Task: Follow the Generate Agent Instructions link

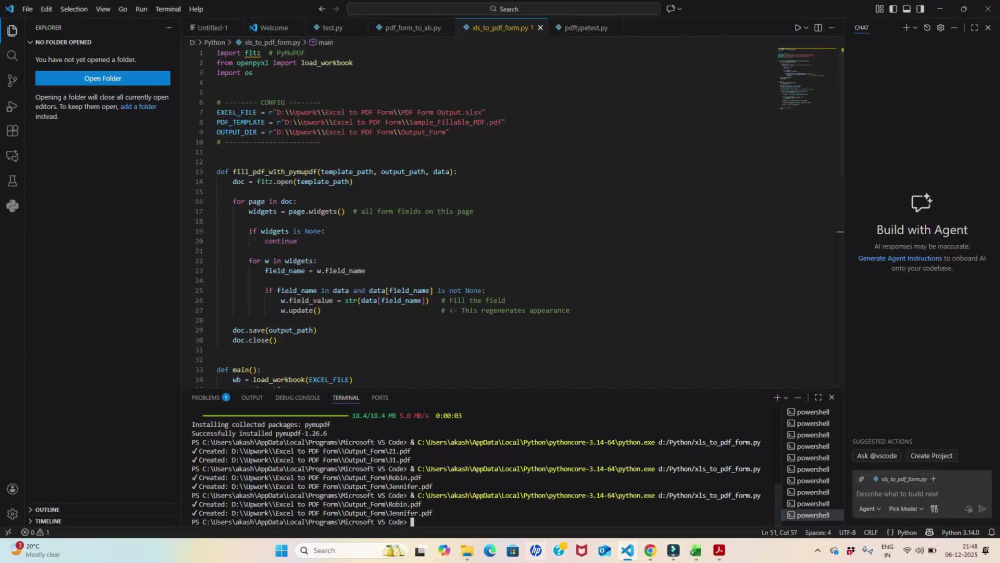Action: coord(899,258)
